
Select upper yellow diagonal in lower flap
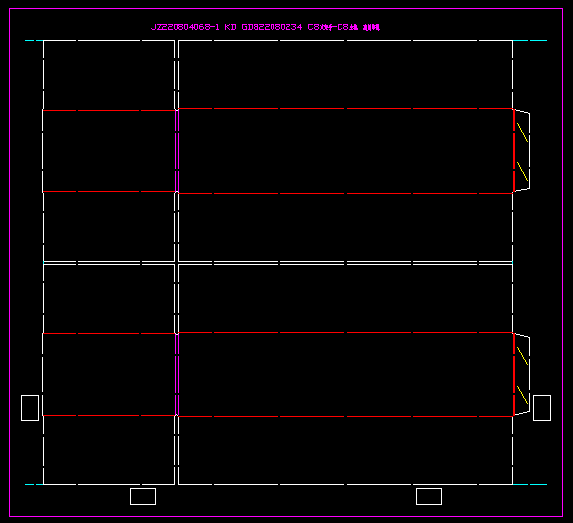click(523, 356)
